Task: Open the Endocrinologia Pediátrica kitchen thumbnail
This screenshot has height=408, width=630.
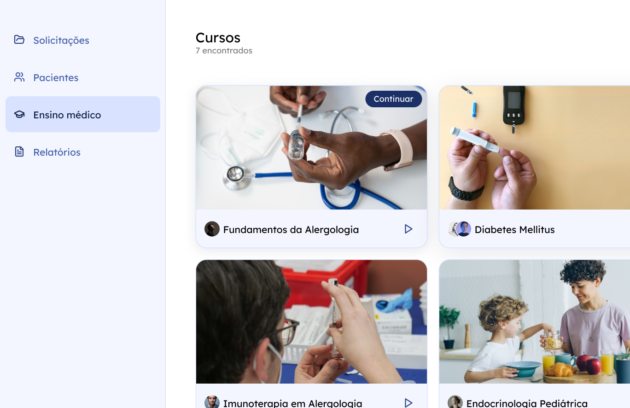Action: point(534,322)
